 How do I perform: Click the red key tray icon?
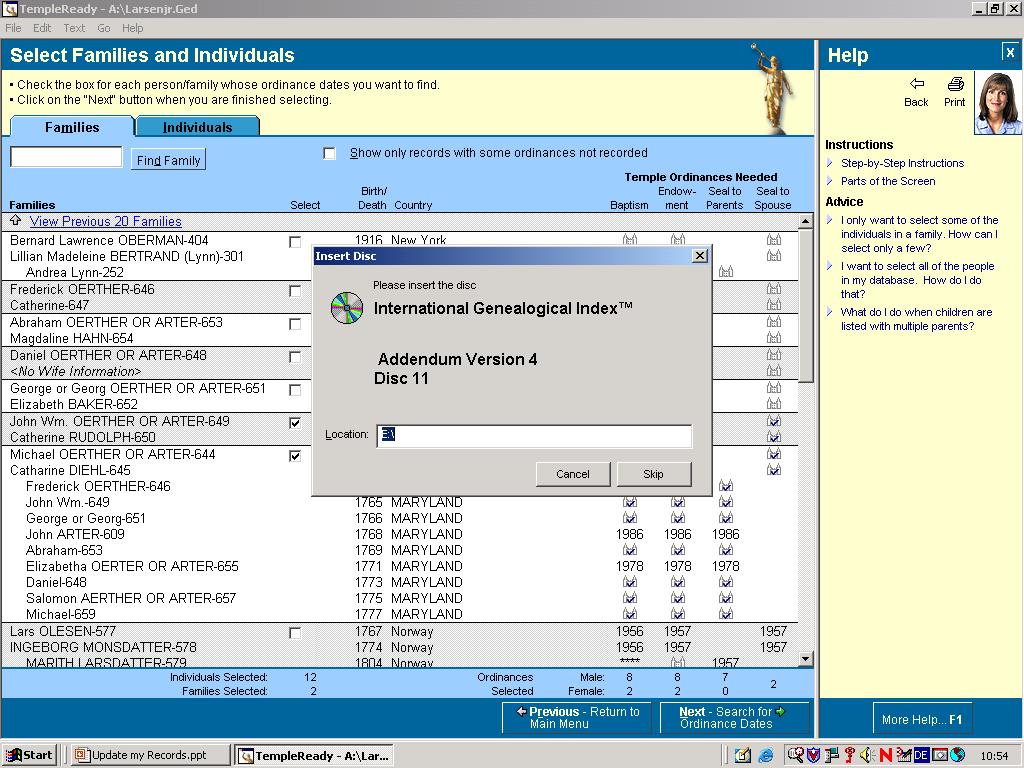[x=849, y=755]
